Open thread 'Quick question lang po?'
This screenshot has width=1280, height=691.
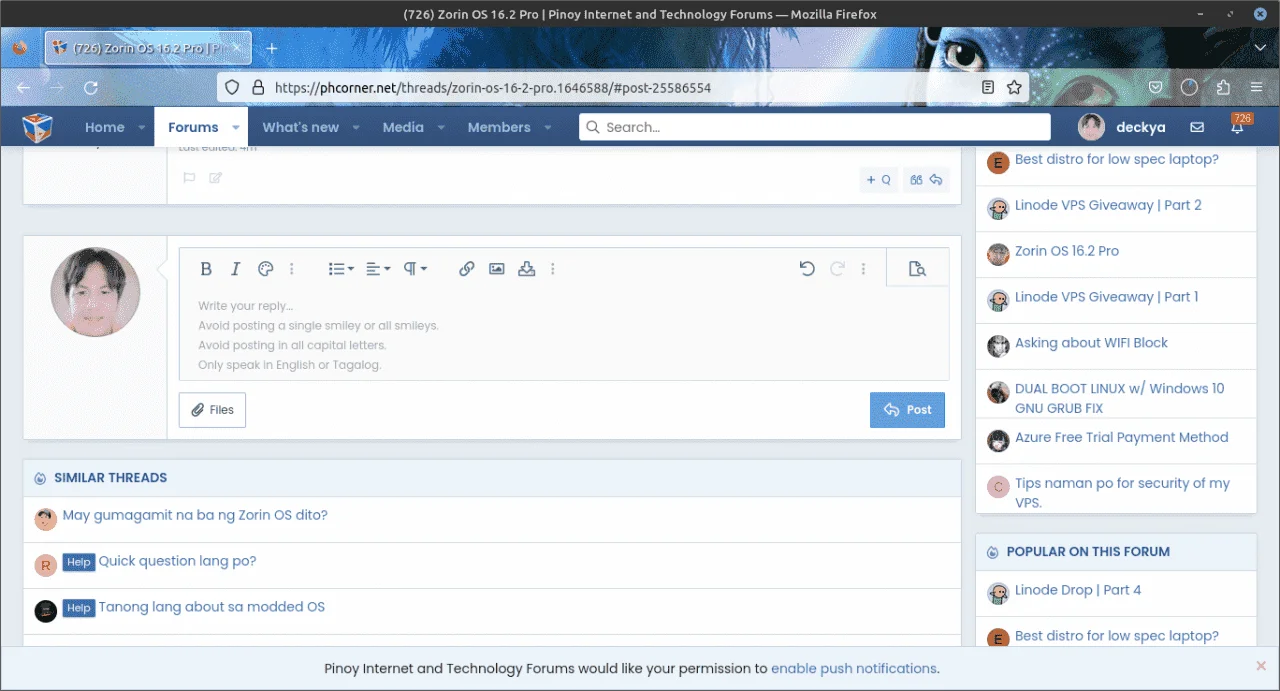tap(177, 561)
